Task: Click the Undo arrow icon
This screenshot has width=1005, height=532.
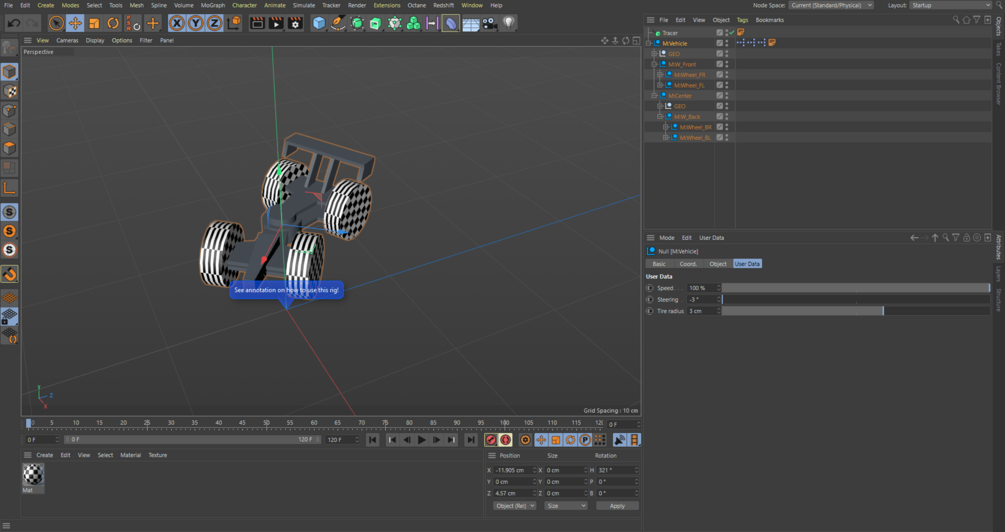Action: 14,23
